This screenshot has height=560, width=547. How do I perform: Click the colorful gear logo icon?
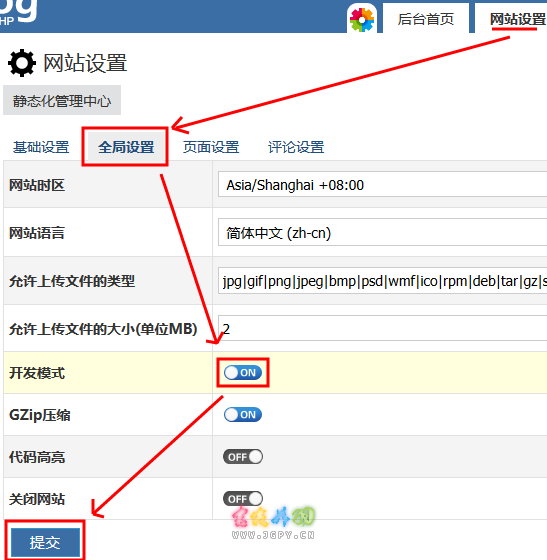[x=362, y=20]
